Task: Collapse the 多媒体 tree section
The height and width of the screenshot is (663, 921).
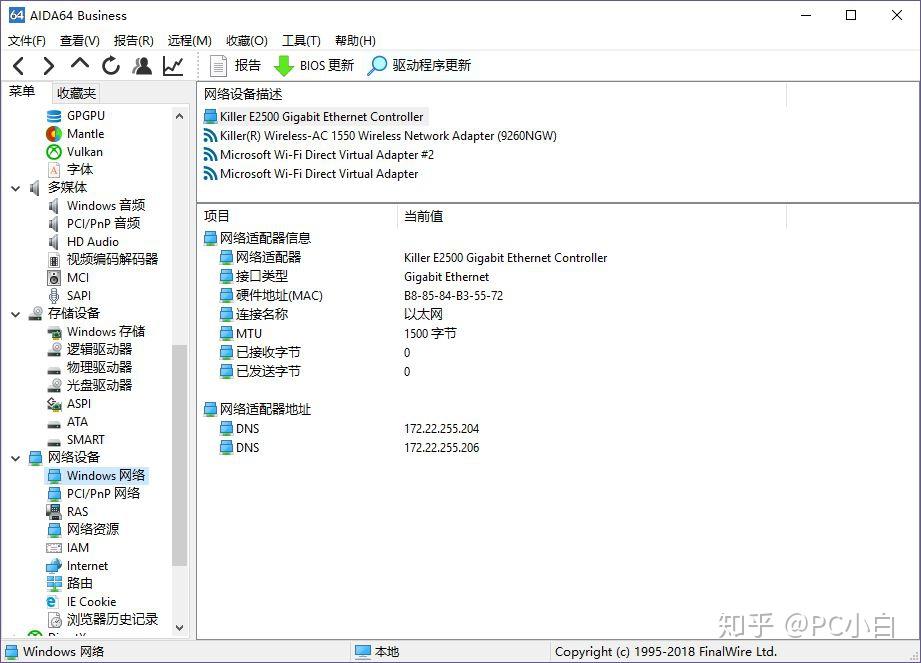Action: click(14, 187)
